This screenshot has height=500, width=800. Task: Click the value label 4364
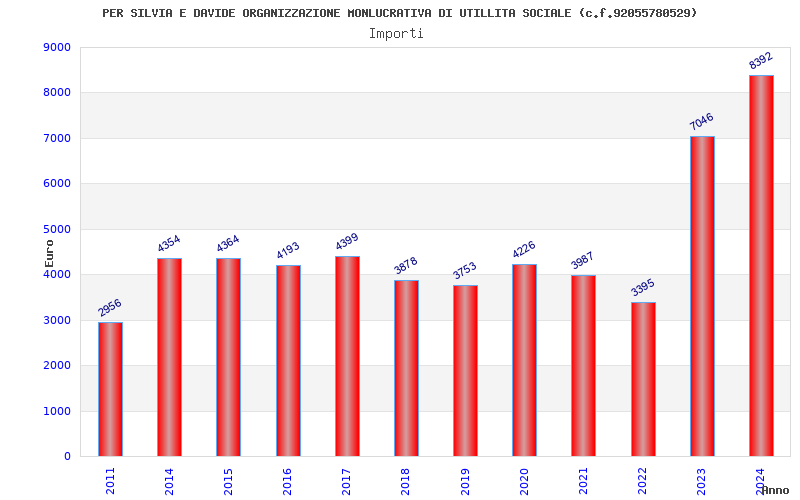228,243
